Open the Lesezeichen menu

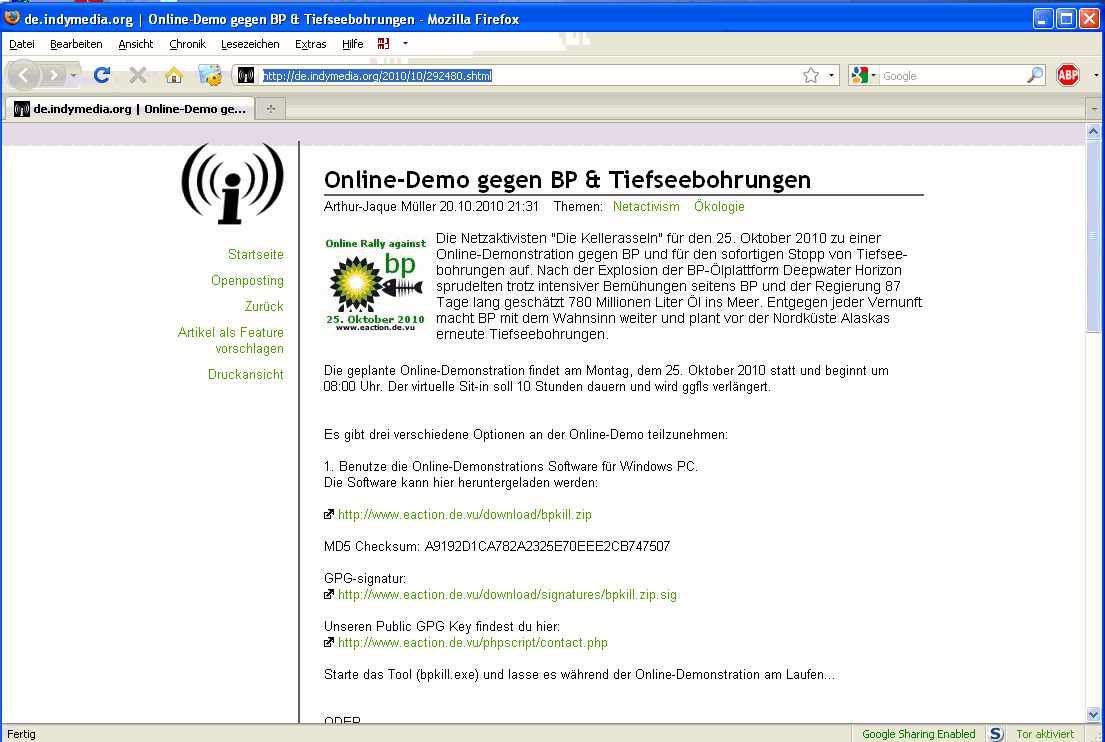click(x=250, y=44)
